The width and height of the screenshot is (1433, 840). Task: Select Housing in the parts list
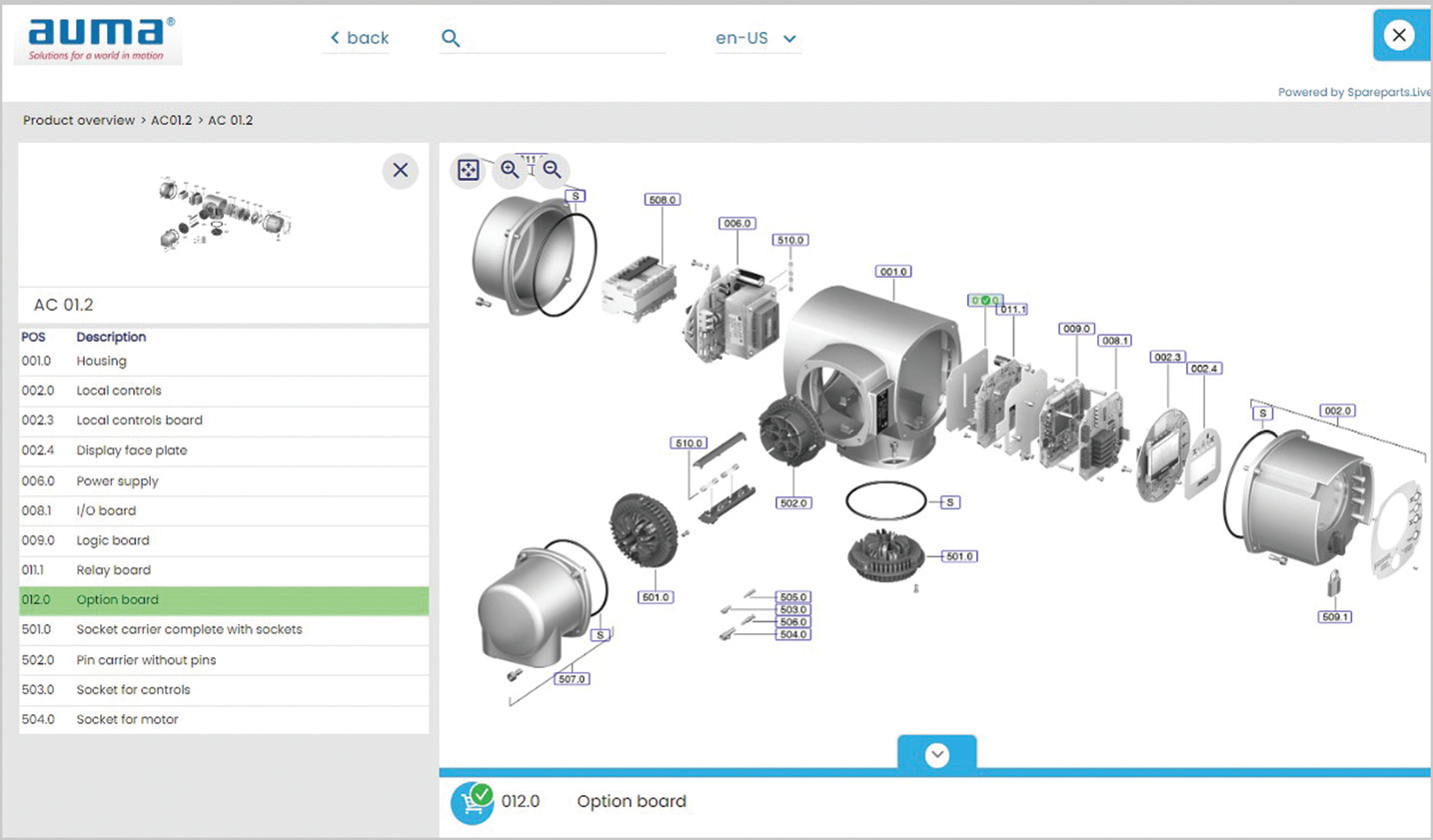[102, 362]
